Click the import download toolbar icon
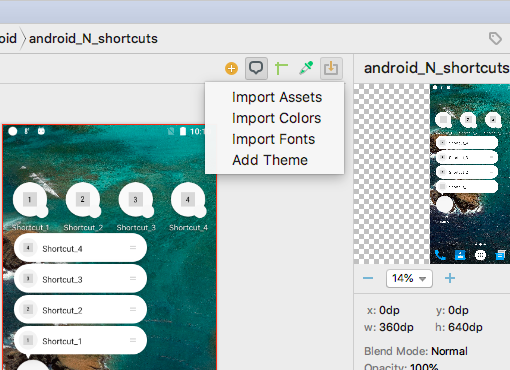This screenshot has width=510, height=370. [331, 68]
